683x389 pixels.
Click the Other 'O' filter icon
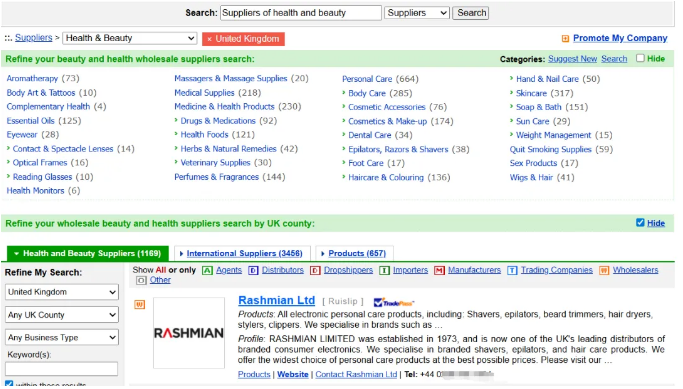pos(142,282)
